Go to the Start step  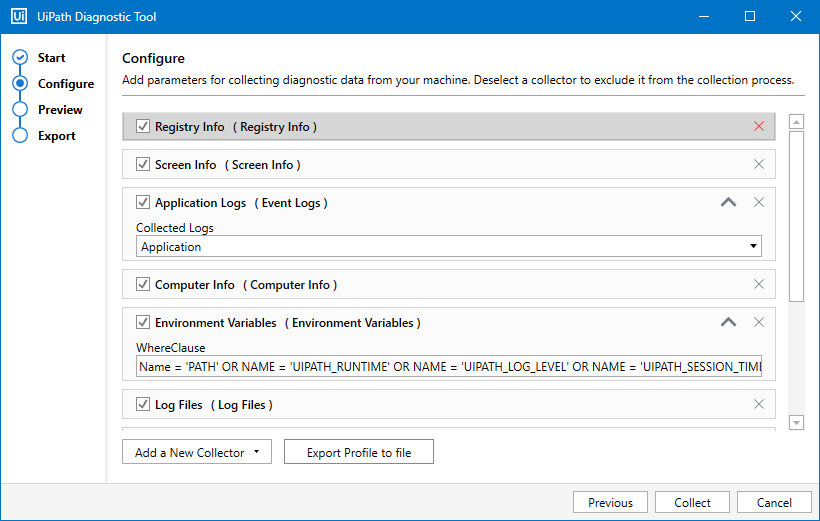51,58
